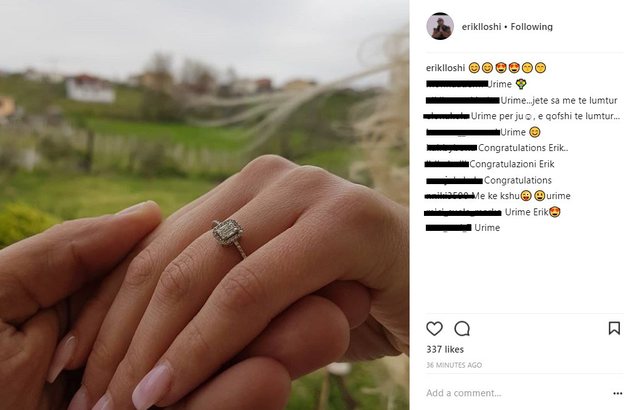
Task: View the 337 likes list
Action: [x=445, y=349]
